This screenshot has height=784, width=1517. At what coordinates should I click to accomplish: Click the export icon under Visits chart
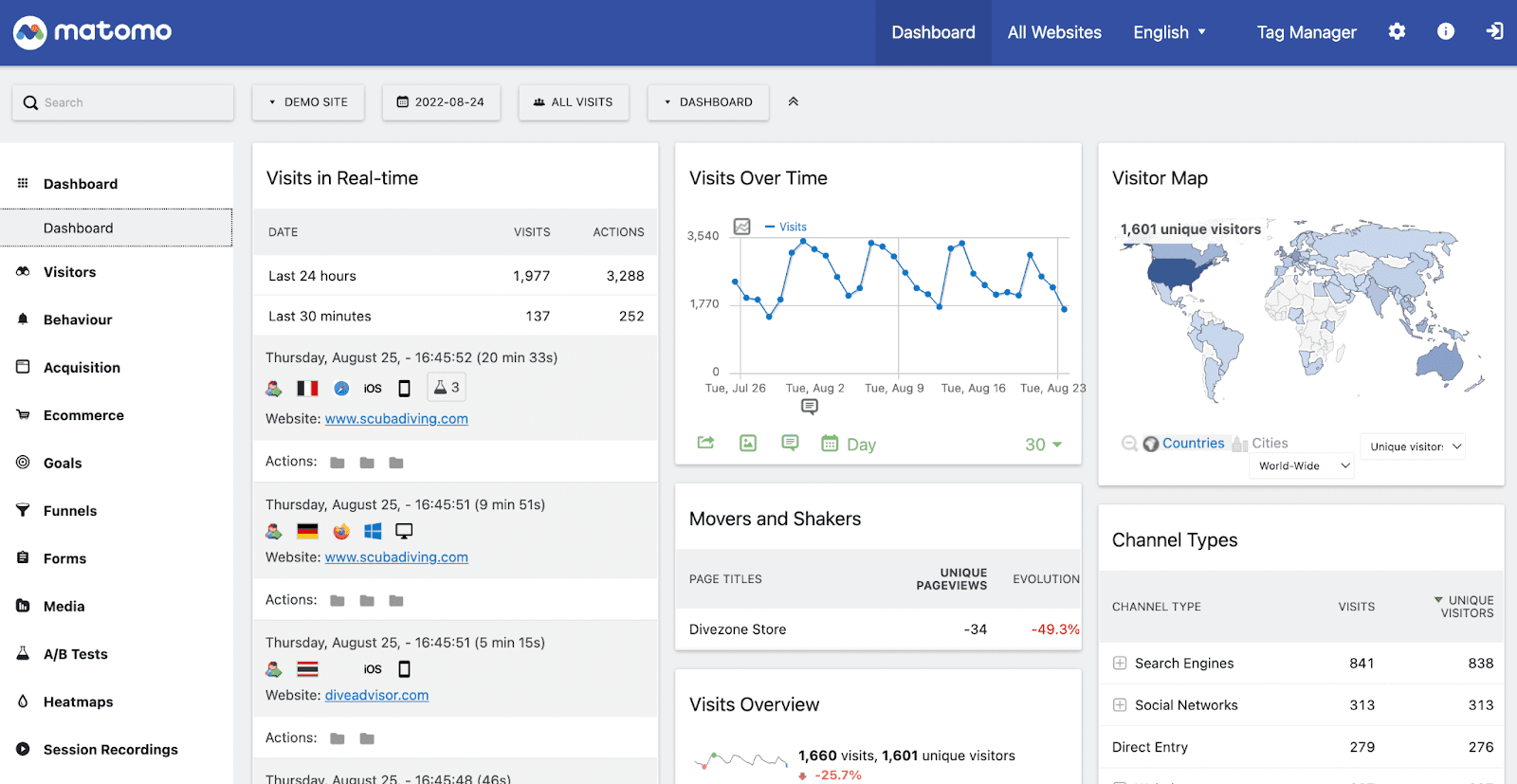(705, 443)
